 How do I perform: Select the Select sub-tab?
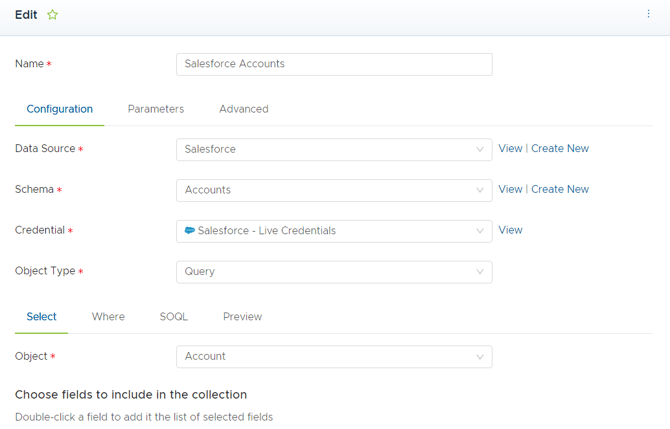(x=41, y=317)
